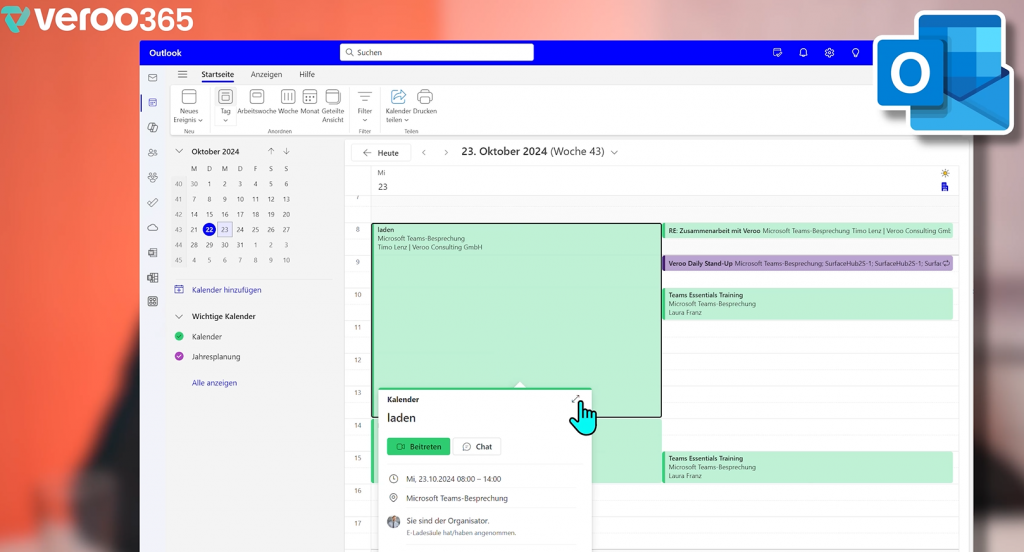The image size is (1024, 552).
Task: Open the settings gear icon
Action: (829, 53)
